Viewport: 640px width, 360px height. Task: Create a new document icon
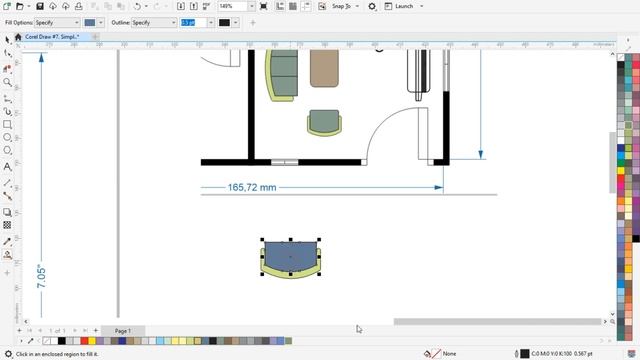click(x=7, y=6)
